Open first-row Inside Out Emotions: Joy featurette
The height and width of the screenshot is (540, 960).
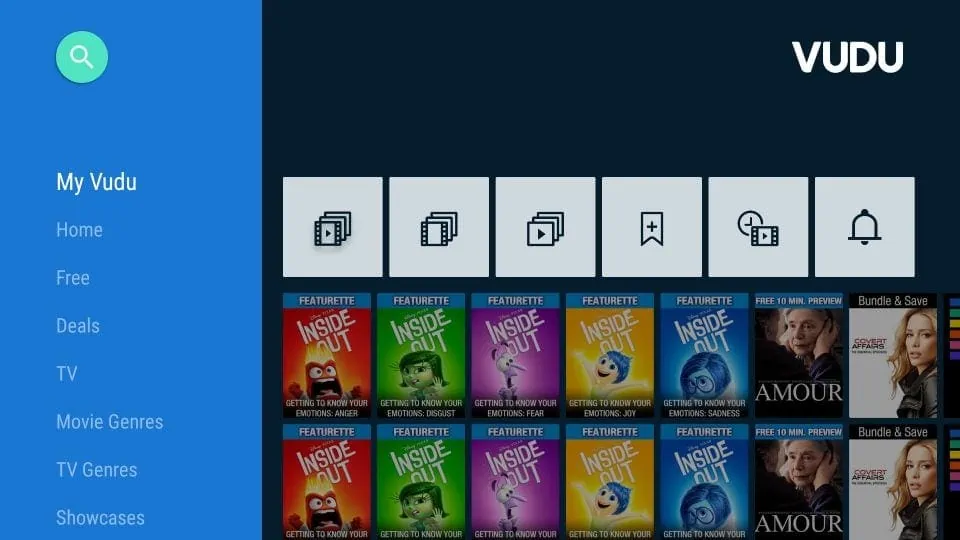coord(610,356)
